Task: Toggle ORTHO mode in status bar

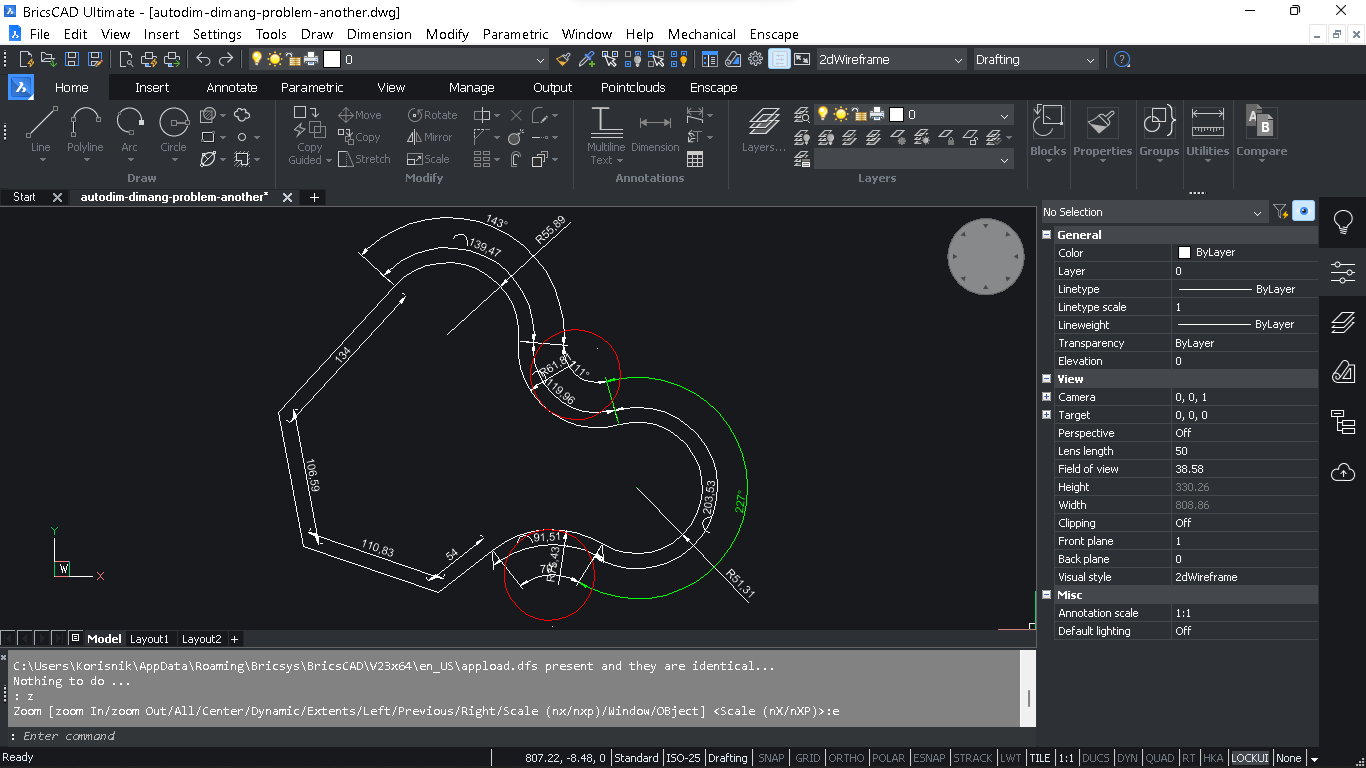Action: point(846,758)
